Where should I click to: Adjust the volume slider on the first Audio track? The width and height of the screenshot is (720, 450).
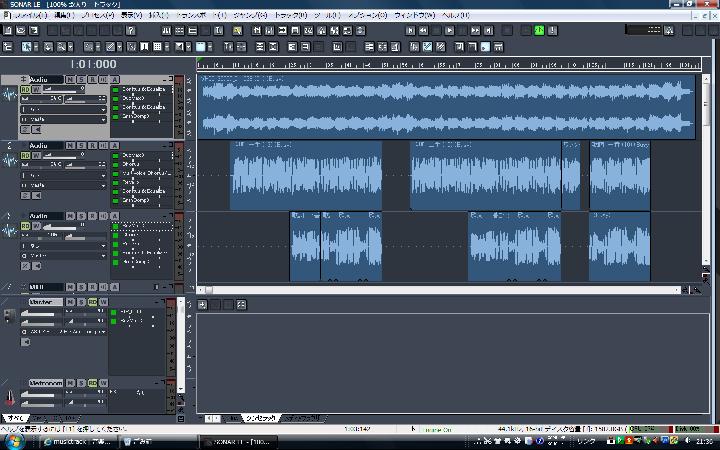64,89
